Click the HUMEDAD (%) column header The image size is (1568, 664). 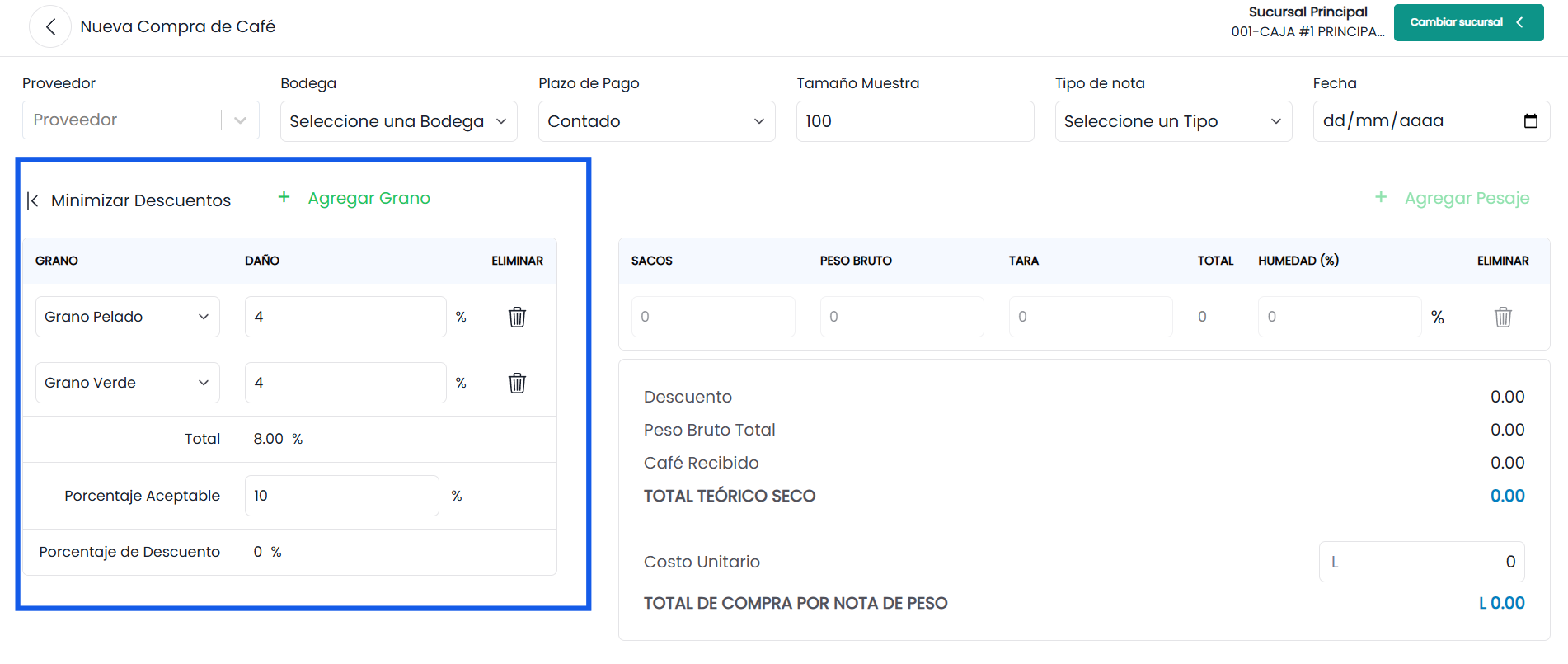(1298, 261)
